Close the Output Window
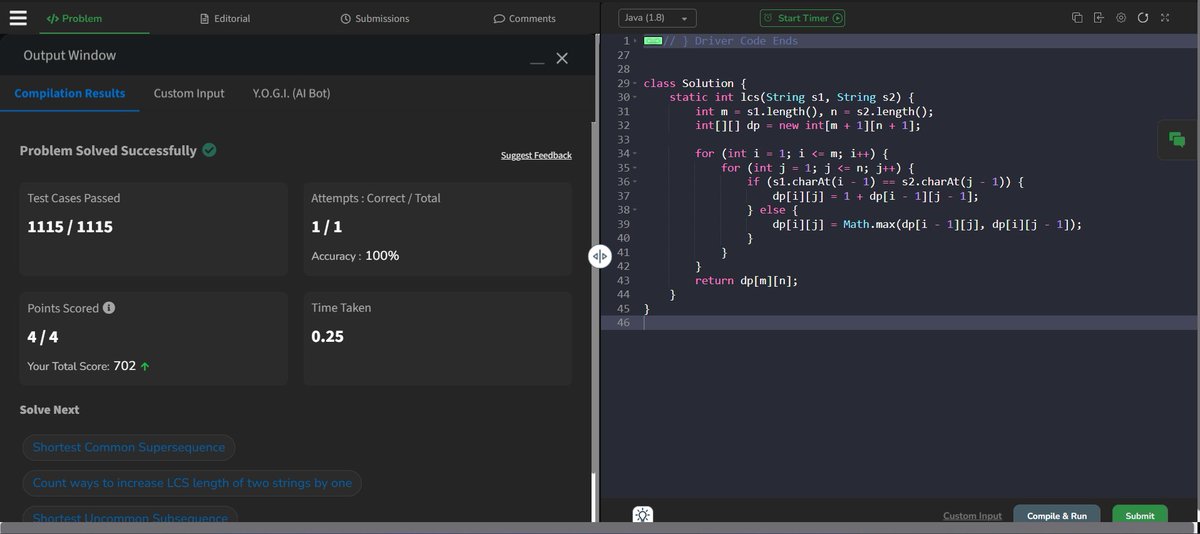The width and height of the screenshot is (1200, 534). pos(562,59)
